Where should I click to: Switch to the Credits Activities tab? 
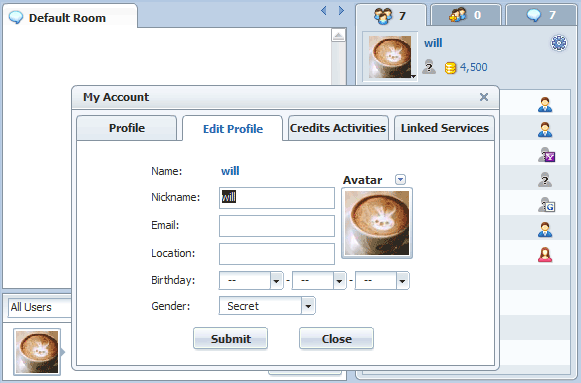pos(338,128)
